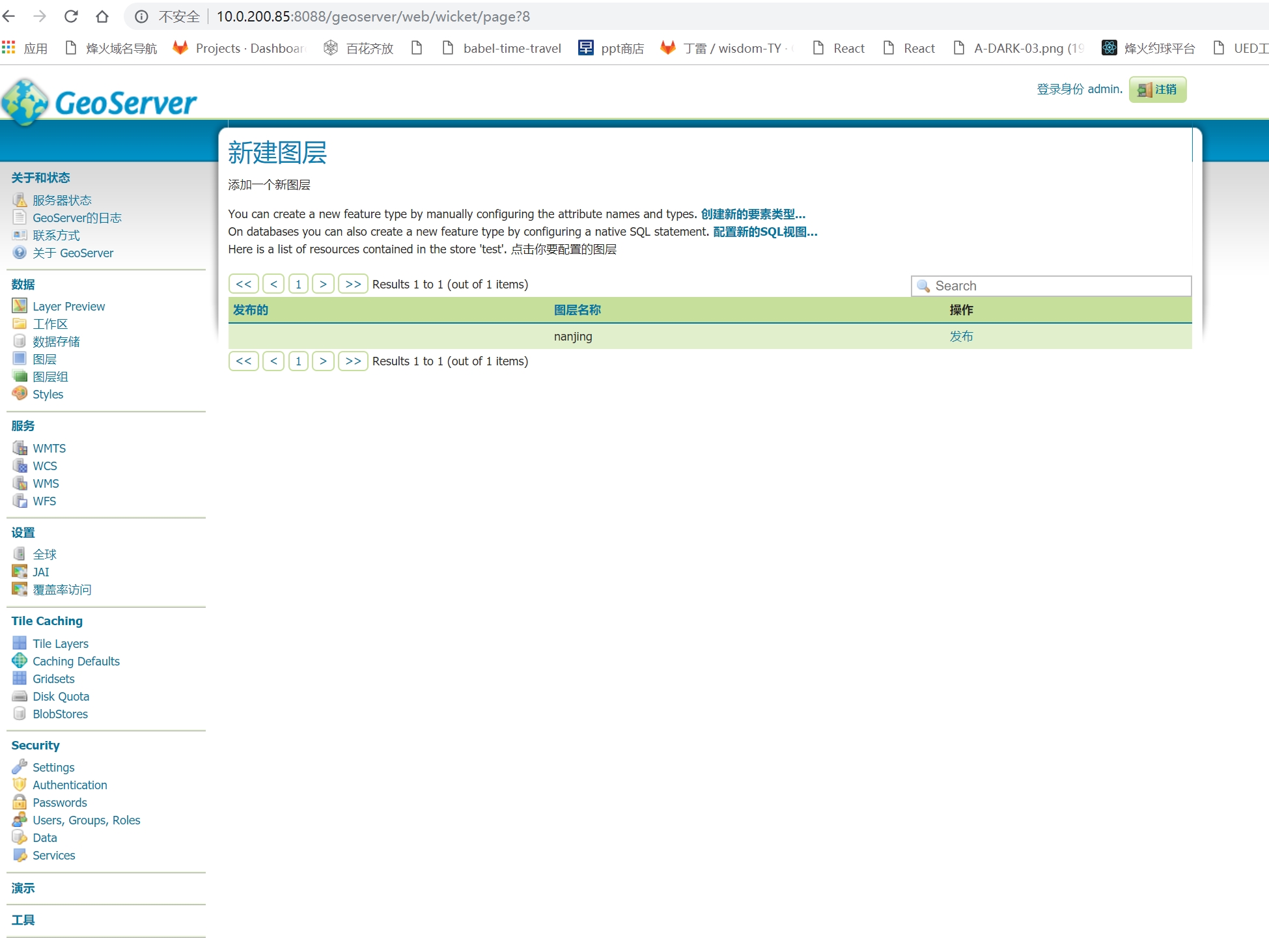This screenshot has height=952, width=1269.
Task: Sort the table by 发布的 column
Action: coord(249,311)
